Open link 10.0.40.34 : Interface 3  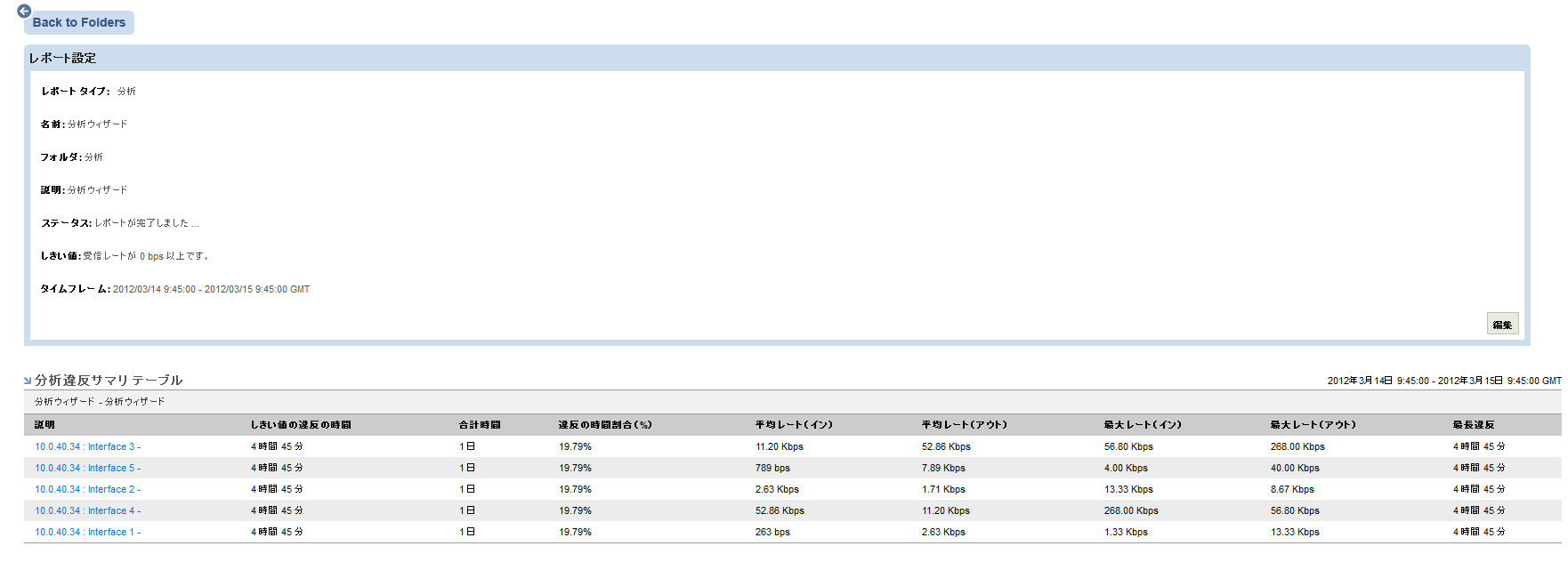click(87, 446)
